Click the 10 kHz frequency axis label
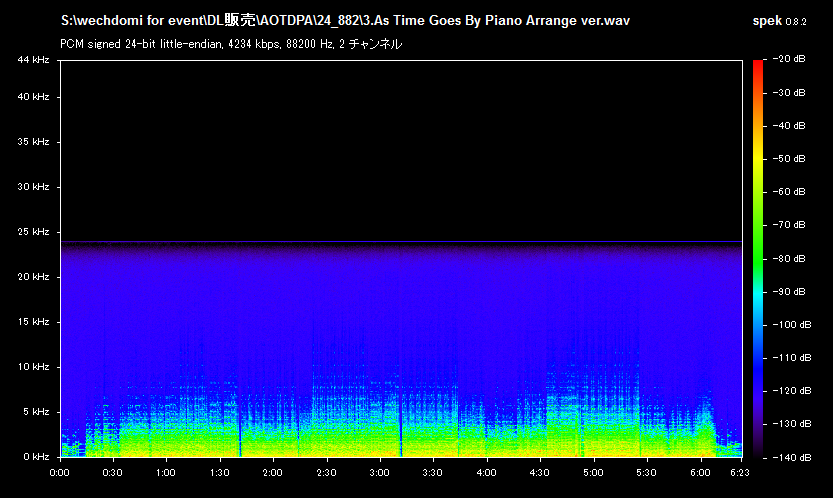This screenshot has height=498, width=833. tap(33, 367)
